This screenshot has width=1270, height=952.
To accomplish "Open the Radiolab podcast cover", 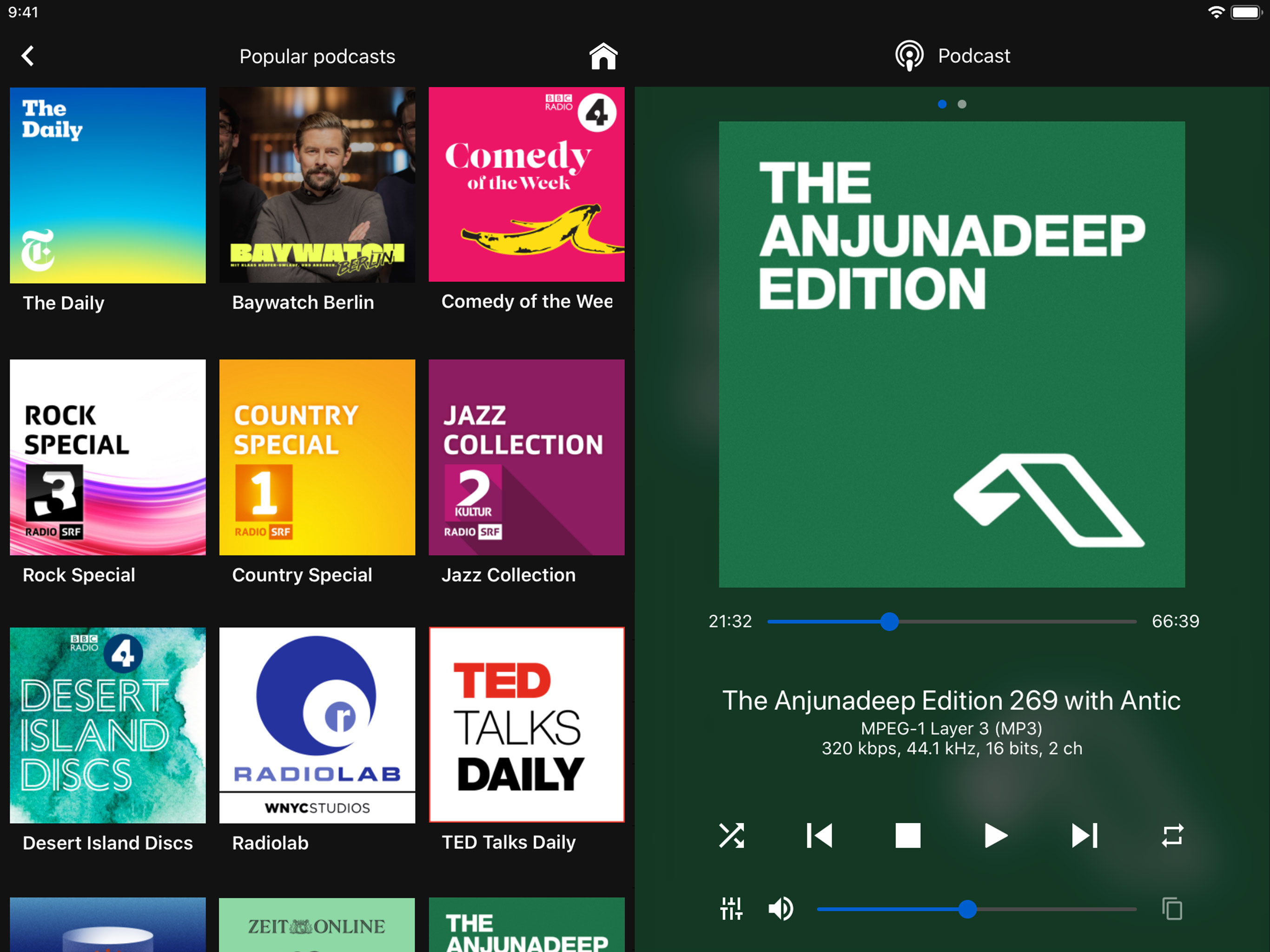I will [x=317, y=725].
